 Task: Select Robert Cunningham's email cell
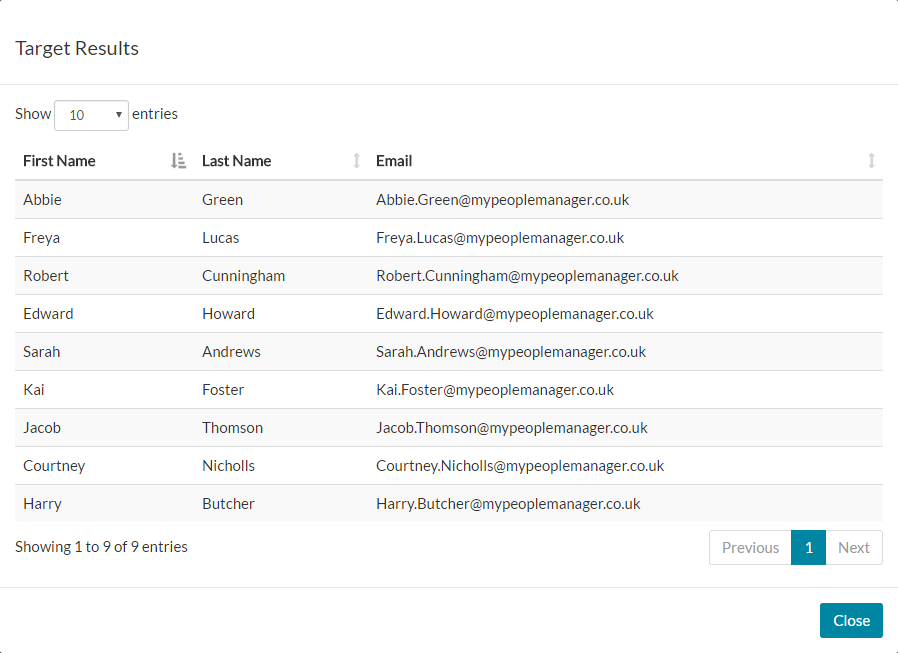[x=527, y=276]
